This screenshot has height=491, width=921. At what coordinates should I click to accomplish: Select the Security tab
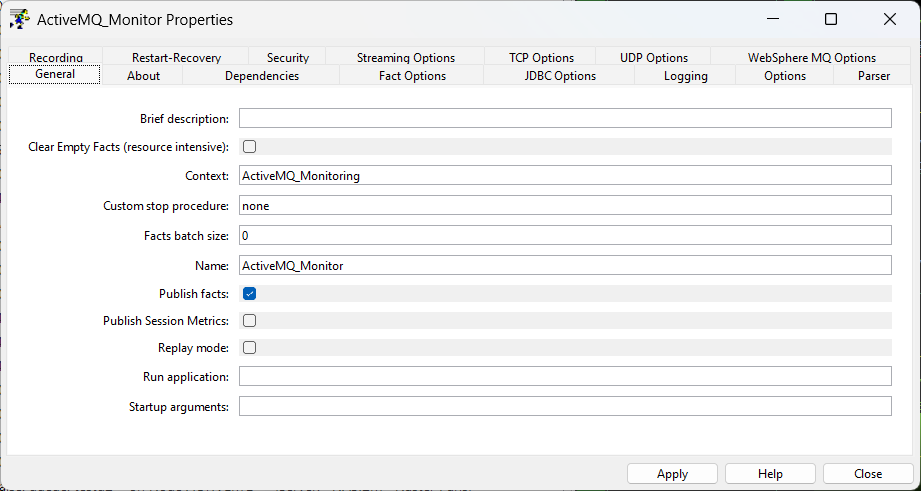288,57
